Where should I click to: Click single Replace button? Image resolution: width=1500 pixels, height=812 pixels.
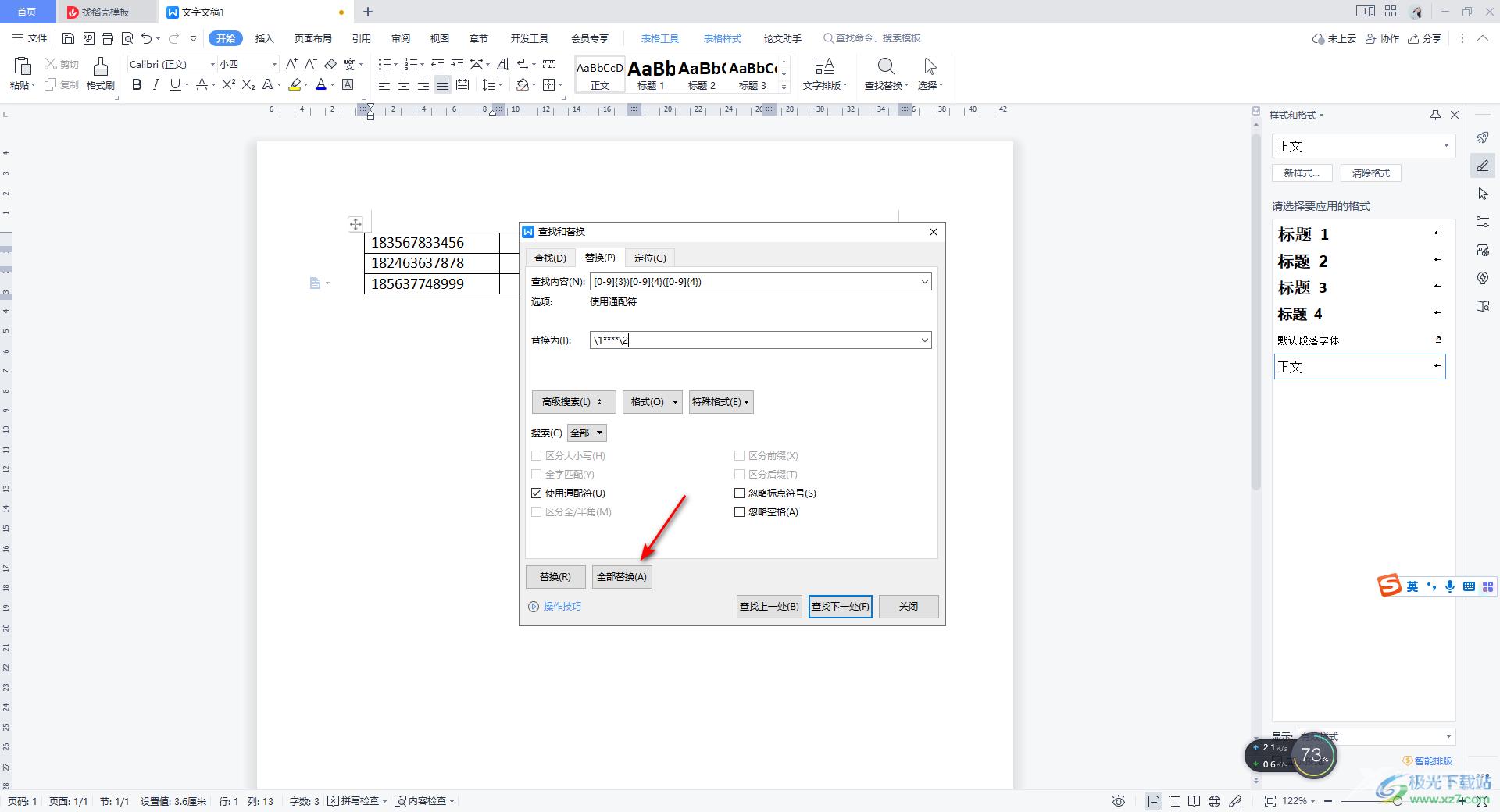[555, 577]
